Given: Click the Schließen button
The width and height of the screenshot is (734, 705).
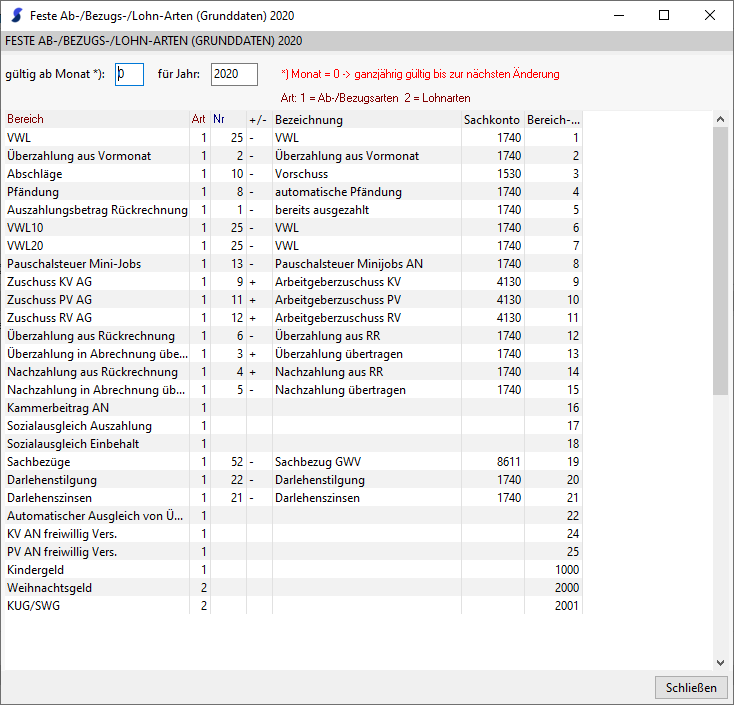Looking at the screenshot, I should tap(691, 687).
